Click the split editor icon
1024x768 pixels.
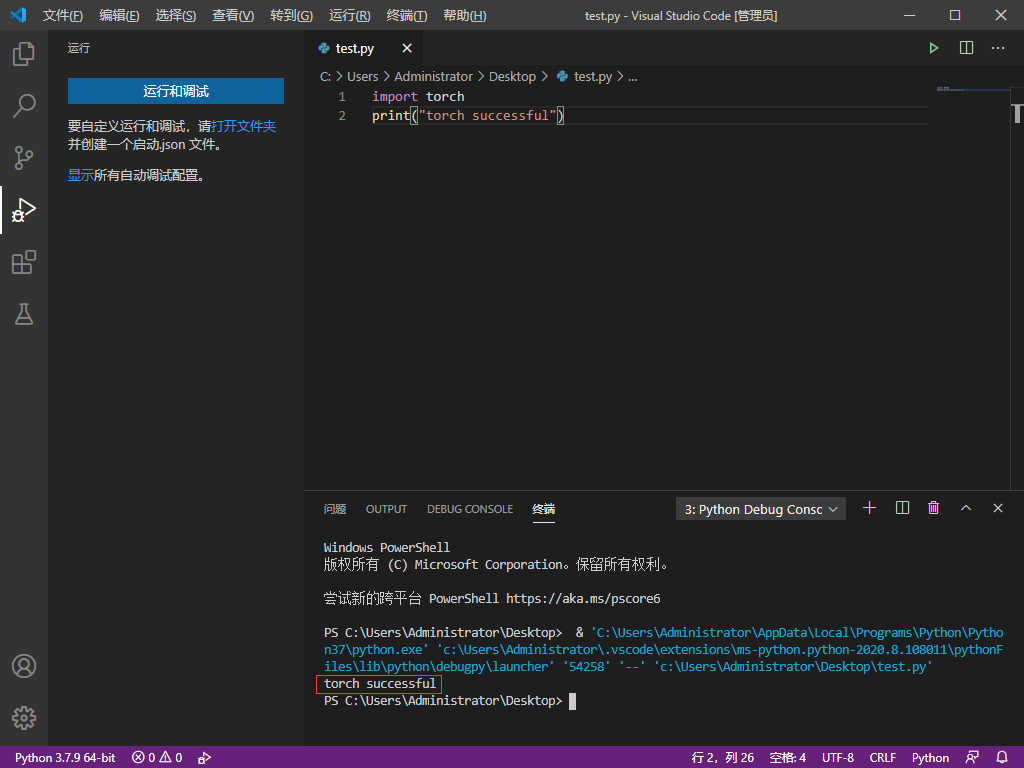coord(965,47)
